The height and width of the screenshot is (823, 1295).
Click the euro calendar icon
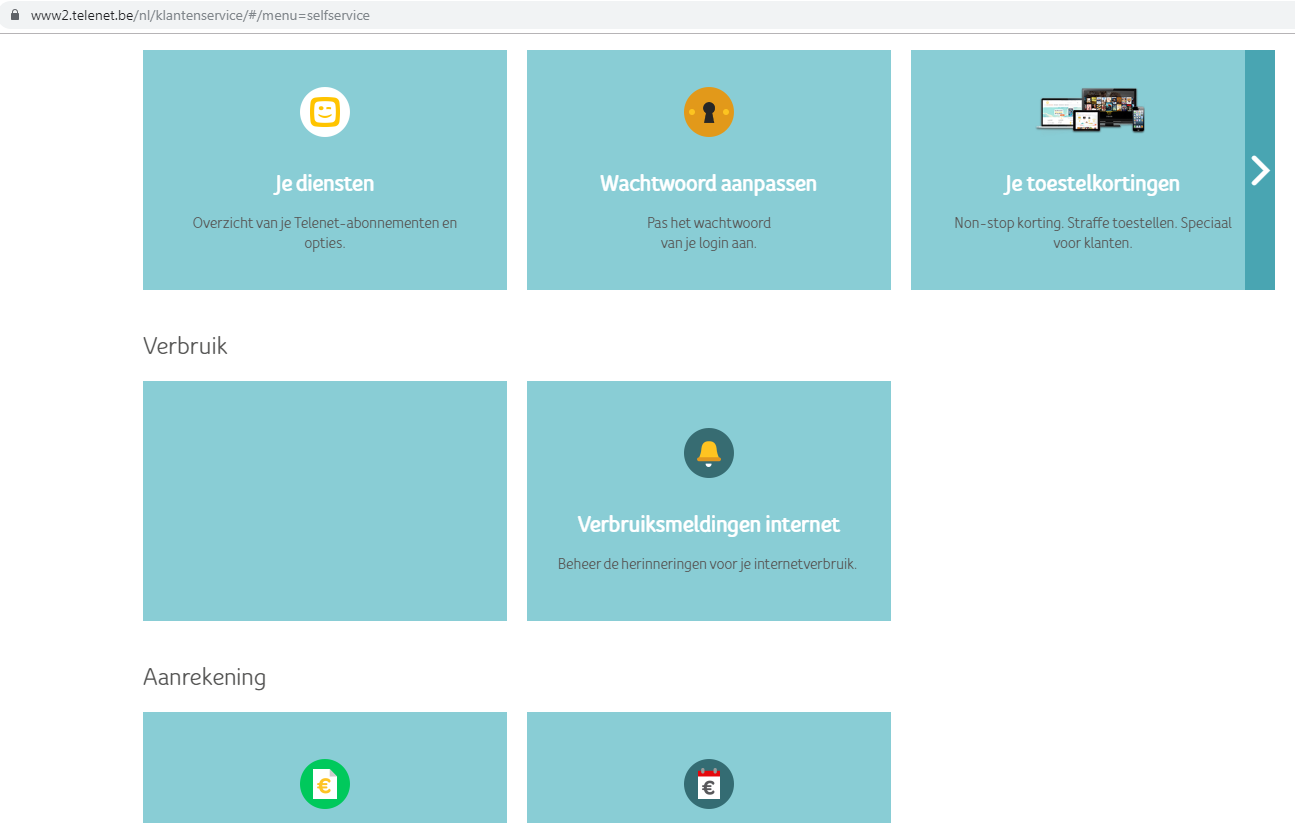click(x=708, y=784)
